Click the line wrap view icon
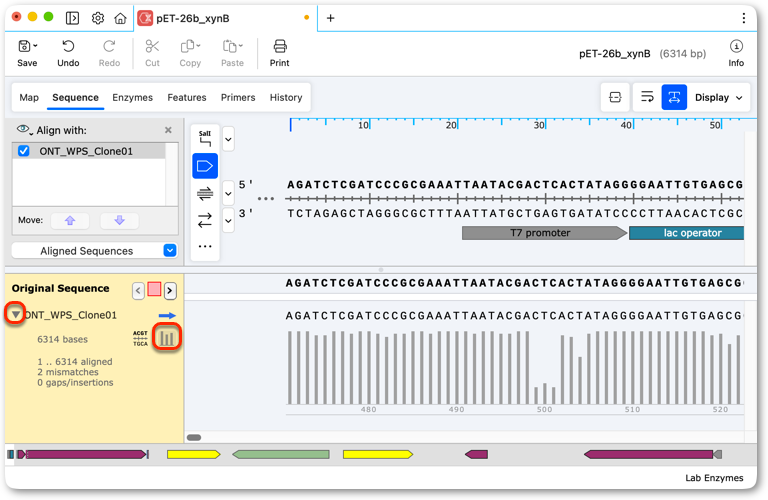 [647, 97]
